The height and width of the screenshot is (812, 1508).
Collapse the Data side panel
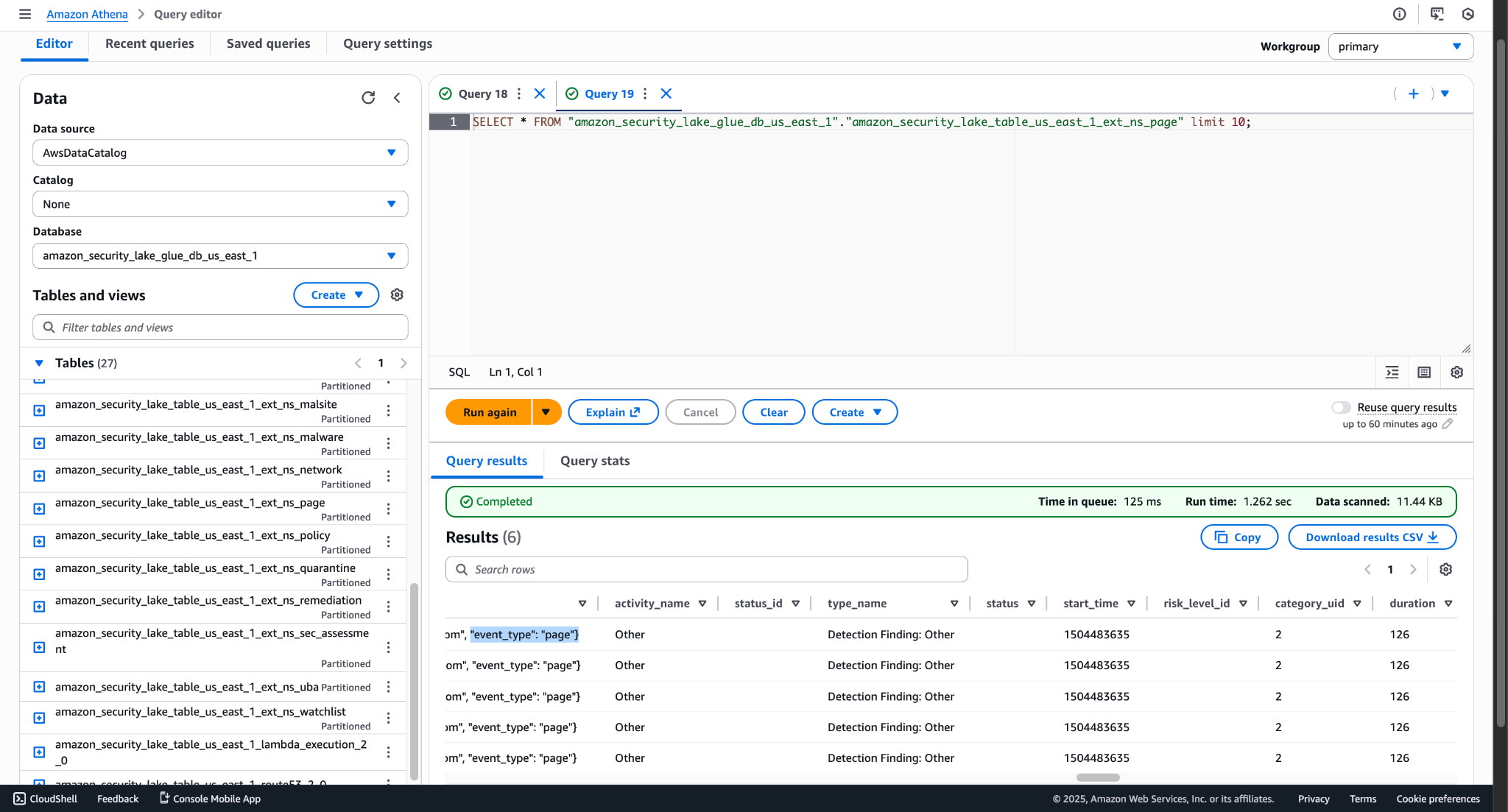tap(397, 98)
